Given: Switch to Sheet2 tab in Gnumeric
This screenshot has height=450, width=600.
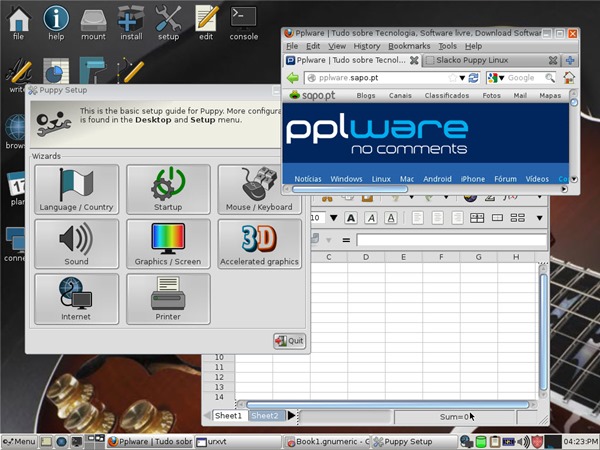Looking at the screenshot, I should (x=265, y=416).
